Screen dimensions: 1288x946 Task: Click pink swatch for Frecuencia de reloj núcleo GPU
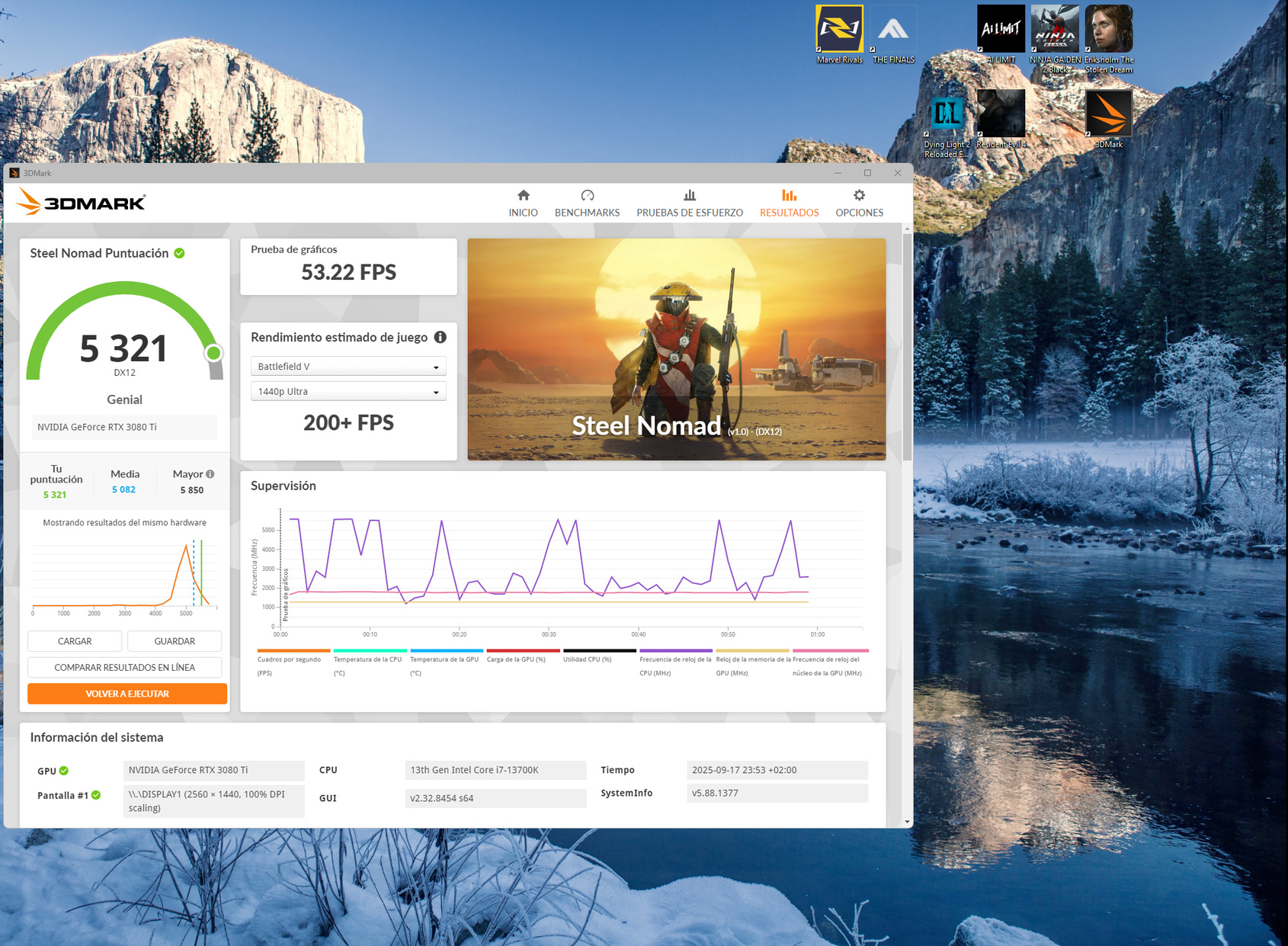(831, 651)
